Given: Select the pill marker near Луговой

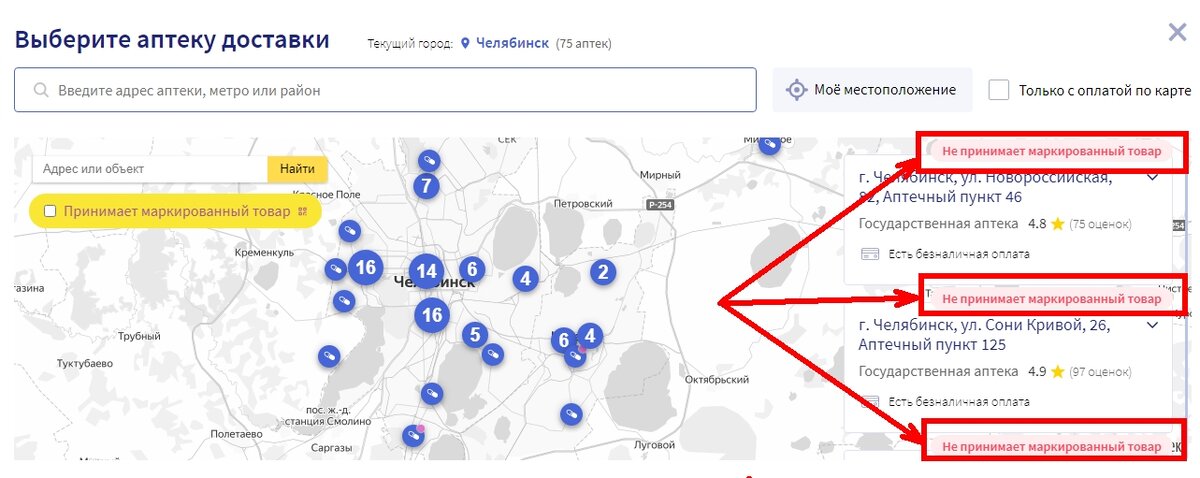Looking at the screenshot, I should point(571,413).
